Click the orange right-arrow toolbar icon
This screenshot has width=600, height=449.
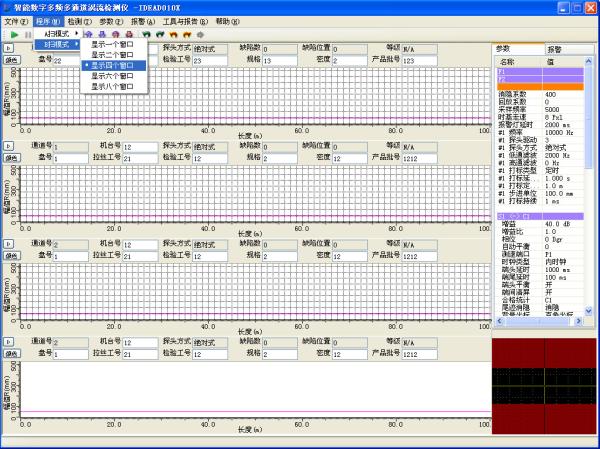click(x=187, y=35)
